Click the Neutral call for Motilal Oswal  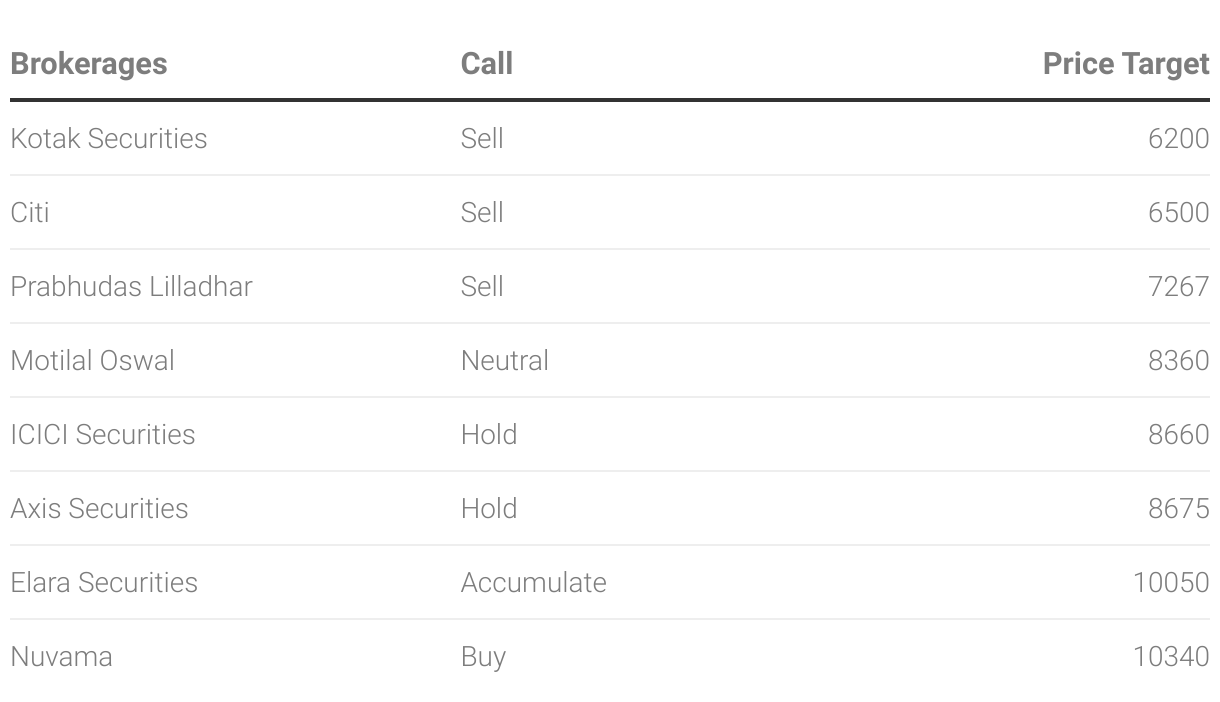coord(505,360)
